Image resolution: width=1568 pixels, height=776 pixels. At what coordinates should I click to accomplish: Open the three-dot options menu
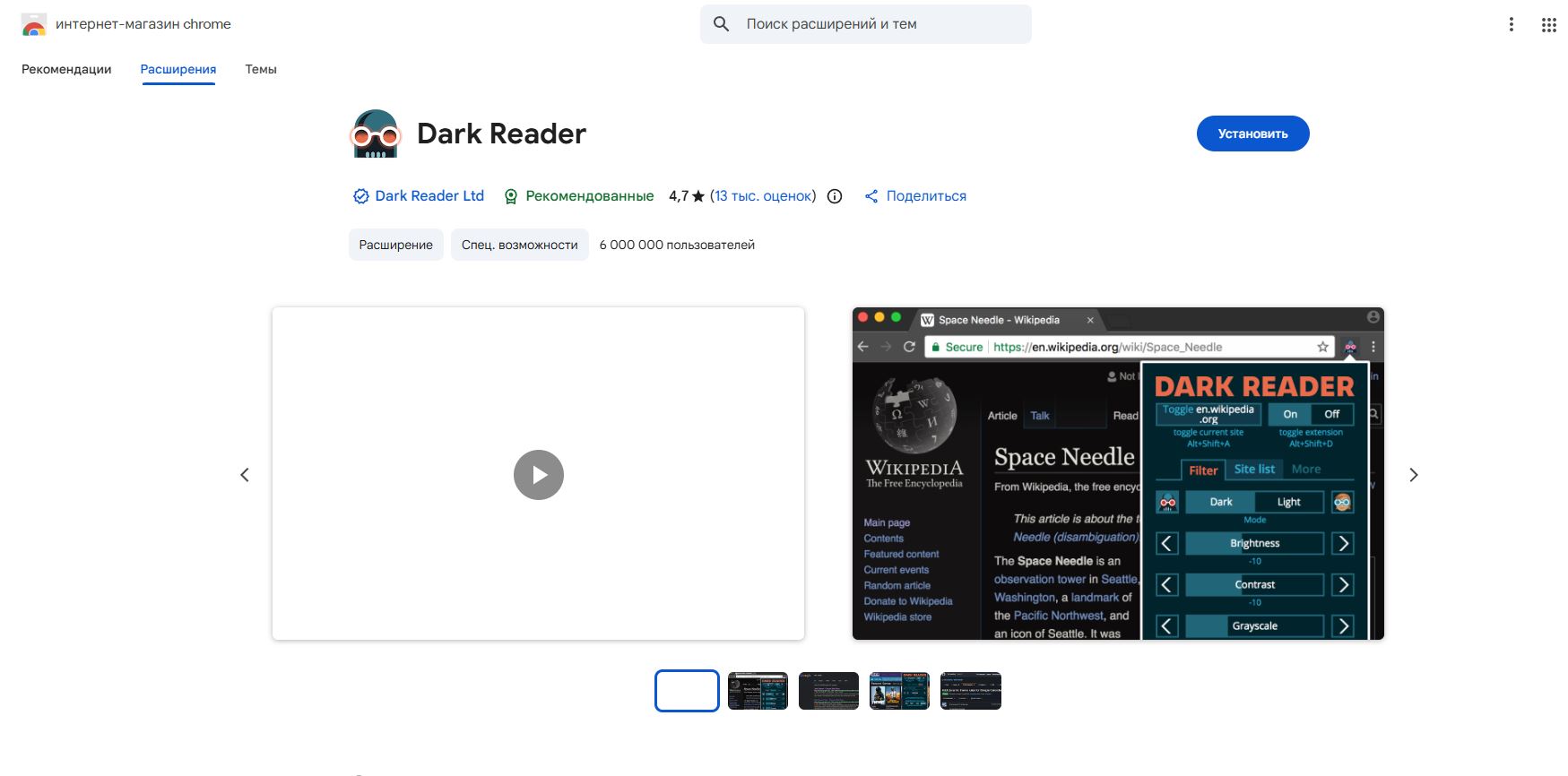coord(1511,25)
